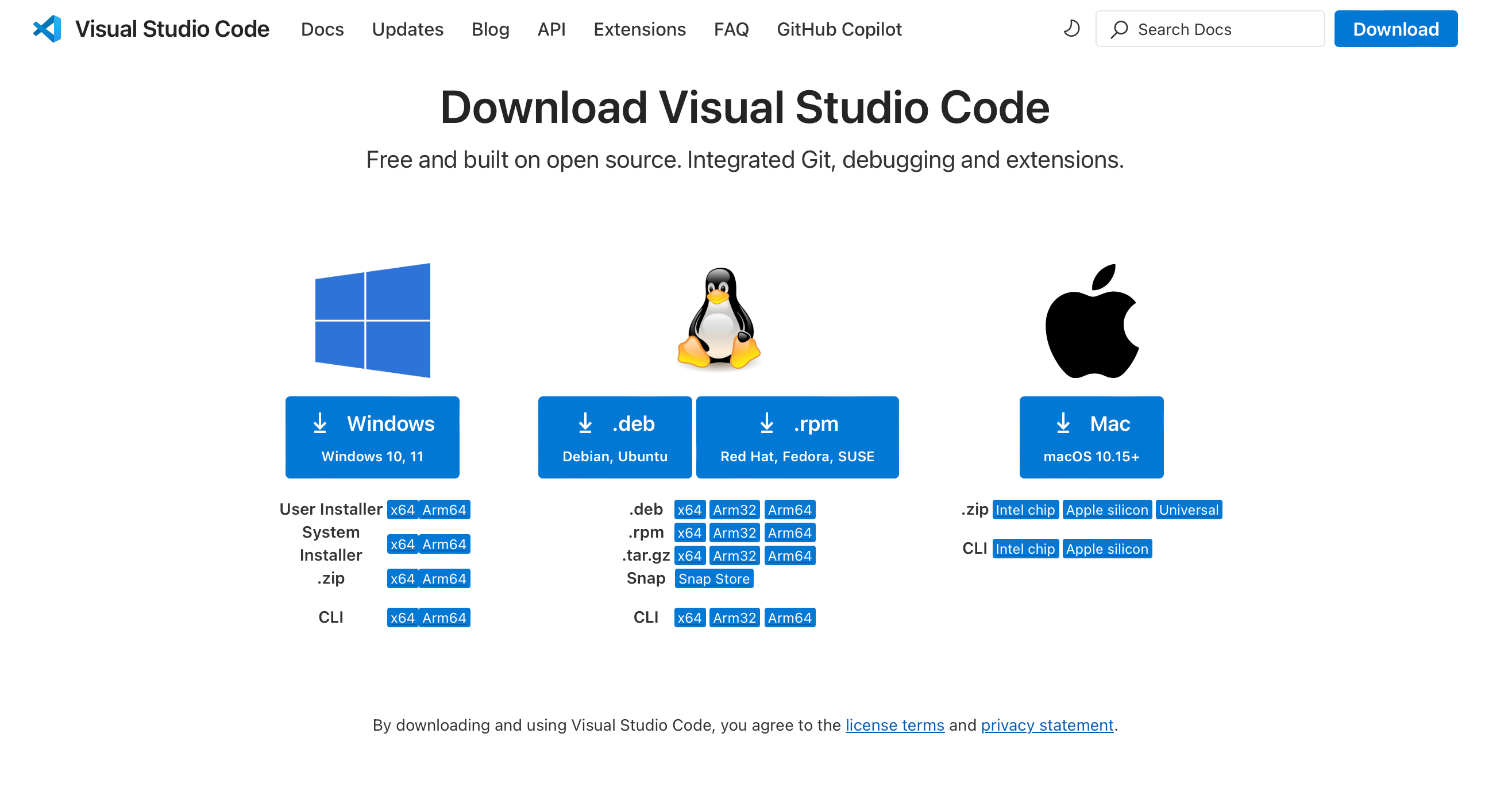Click the 'User Installer' label text
Image resolution: width=1512 pixels, height=795 pixels.
(x=330, y=510)
